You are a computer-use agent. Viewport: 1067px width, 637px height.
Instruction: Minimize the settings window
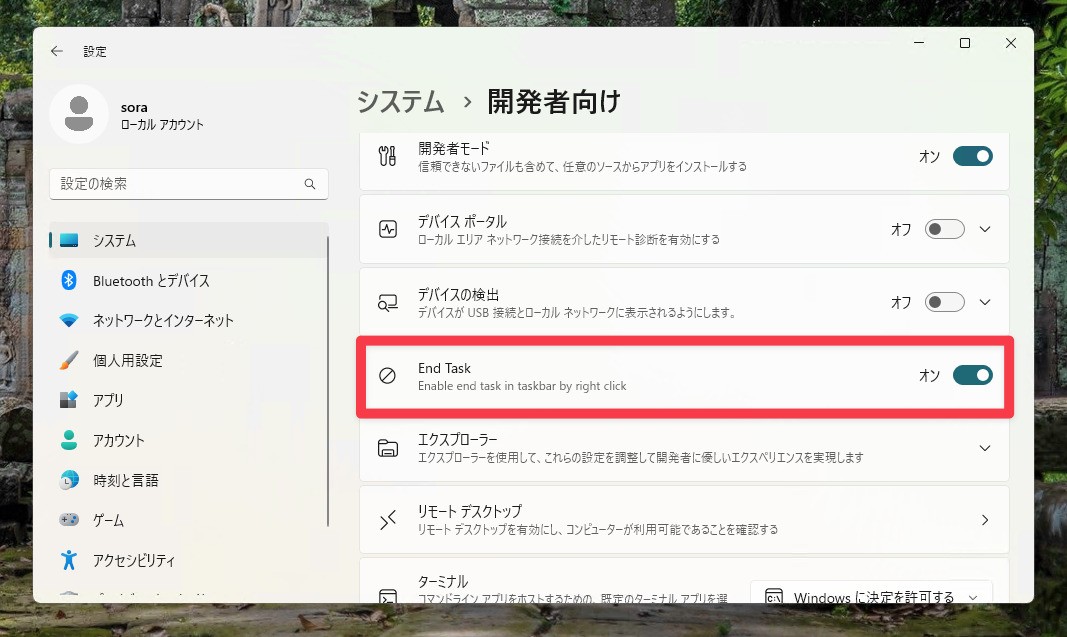coord(919,43)
